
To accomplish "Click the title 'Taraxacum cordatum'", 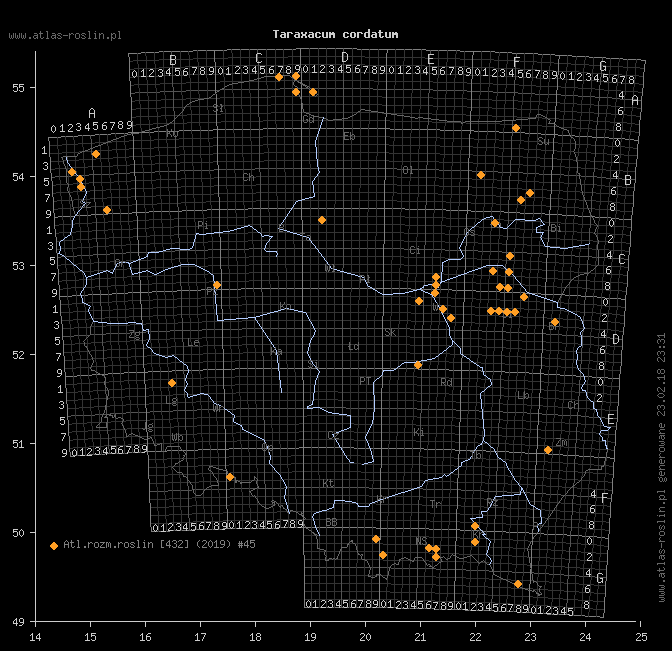I will 335,34.
